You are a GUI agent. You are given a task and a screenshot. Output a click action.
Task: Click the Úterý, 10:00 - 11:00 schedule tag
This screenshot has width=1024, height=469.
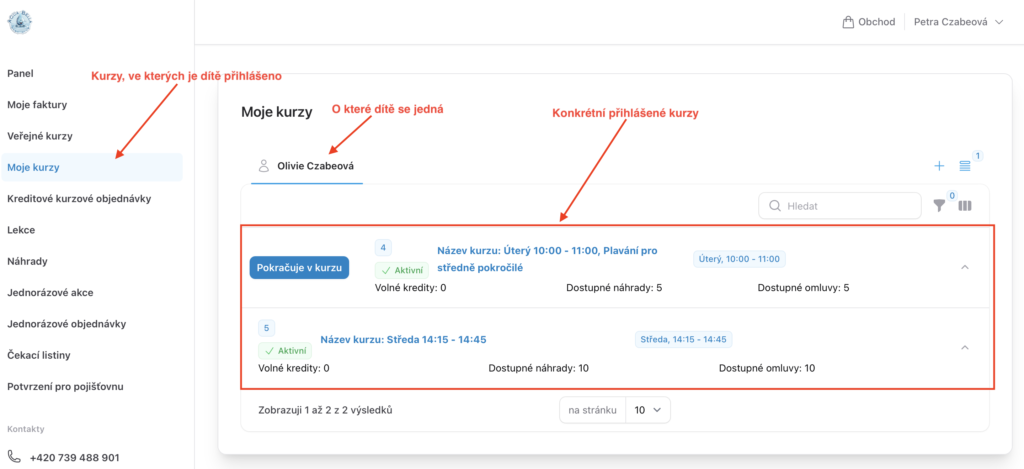click(x=739, y=259)
